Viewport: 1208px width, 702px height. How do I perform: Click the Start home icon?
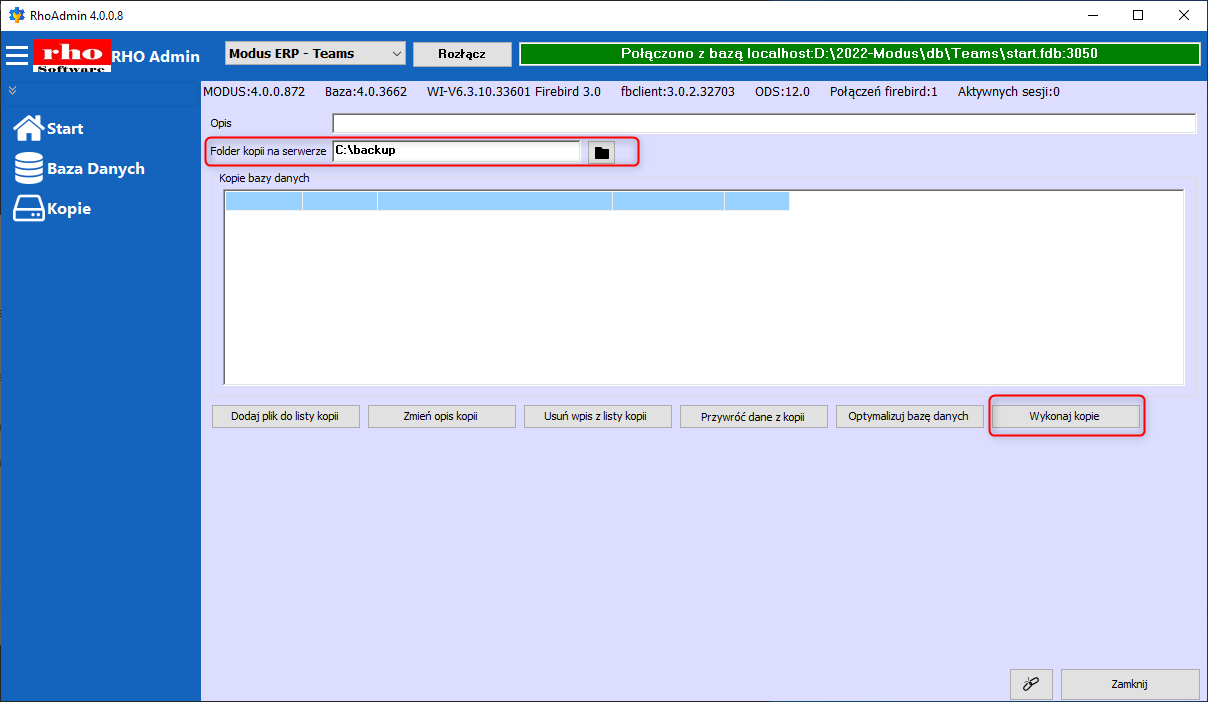(29, 128)
